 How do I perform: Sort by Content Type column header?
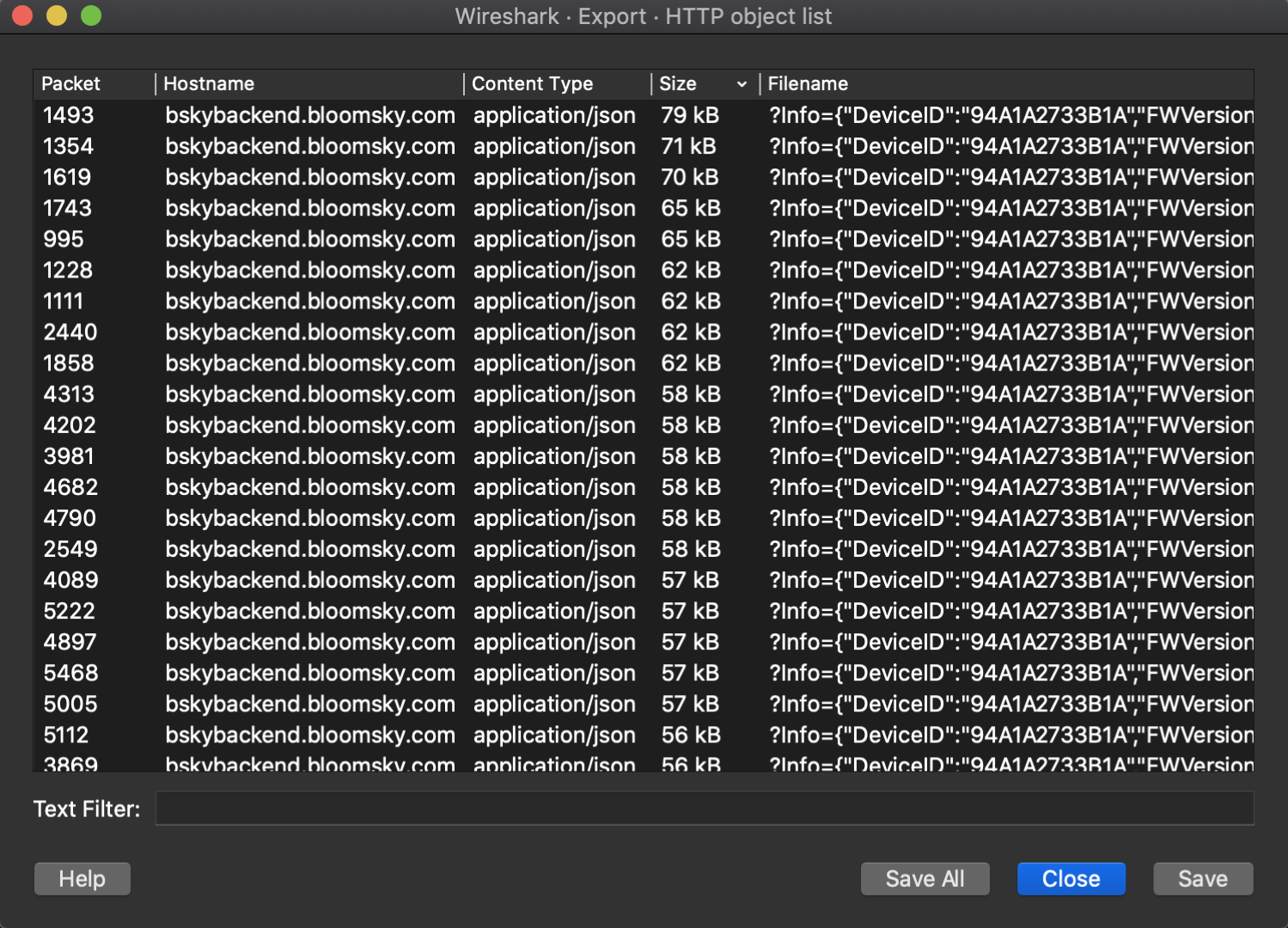click(557, 83)
